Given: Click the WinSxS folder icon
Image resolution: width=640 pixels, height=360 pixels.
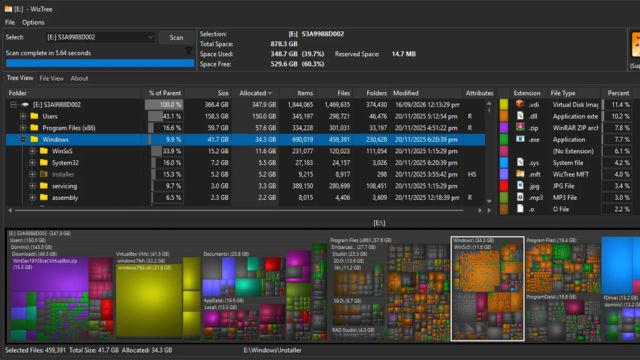Looking at the screenshot, I should 44,151.
